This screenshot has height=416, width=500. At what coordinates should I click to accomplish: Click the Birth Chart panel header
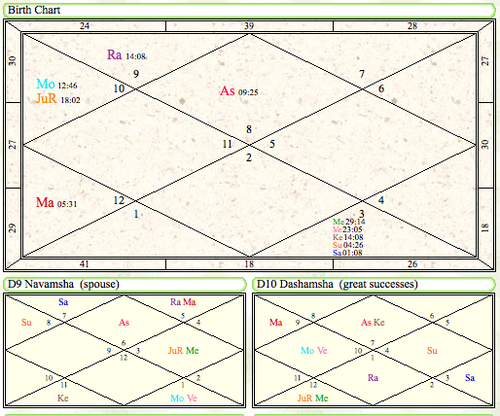coord(249,10)
